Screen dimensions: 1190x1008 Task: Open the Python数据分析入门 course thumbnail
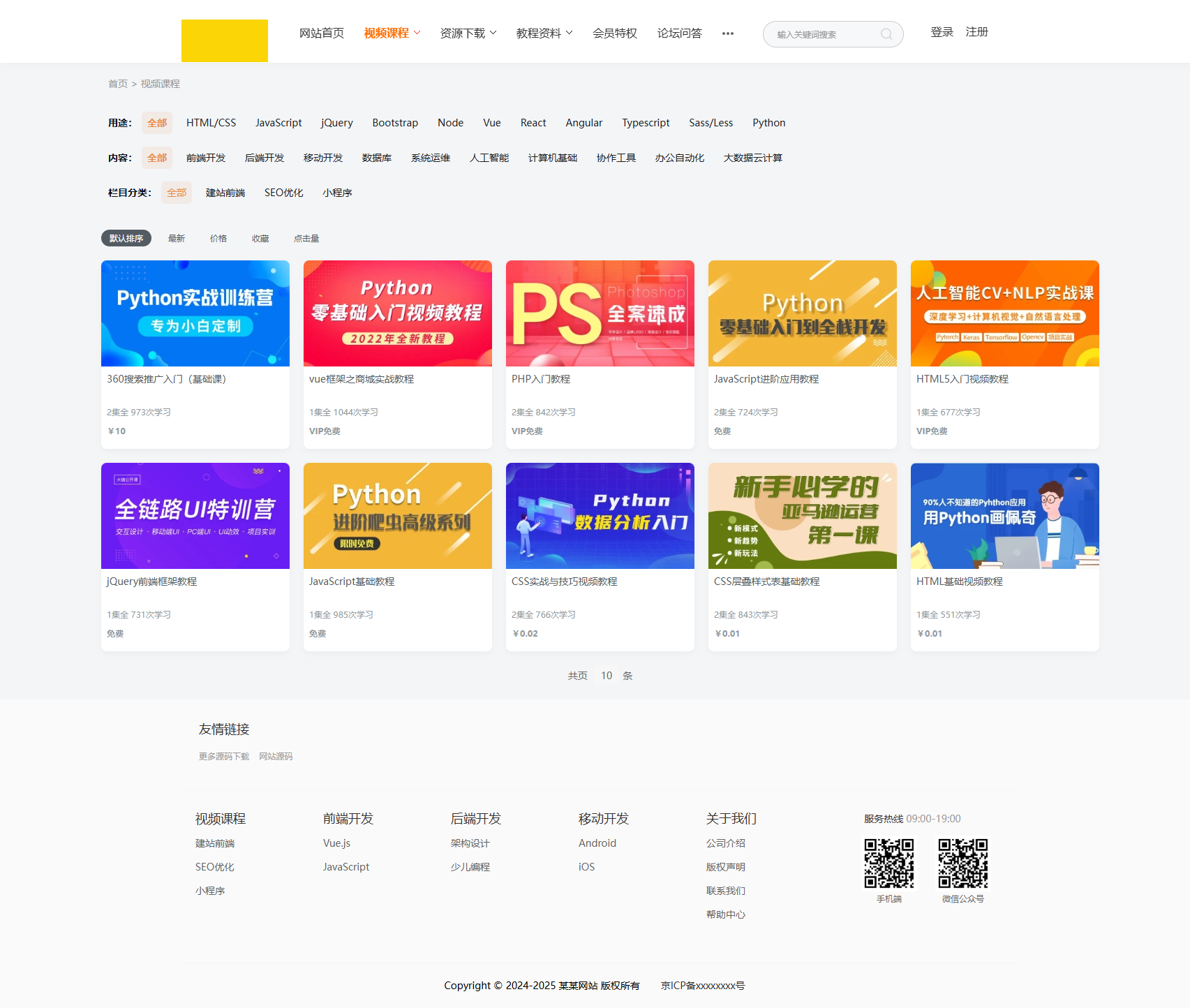tap(600, 516)
